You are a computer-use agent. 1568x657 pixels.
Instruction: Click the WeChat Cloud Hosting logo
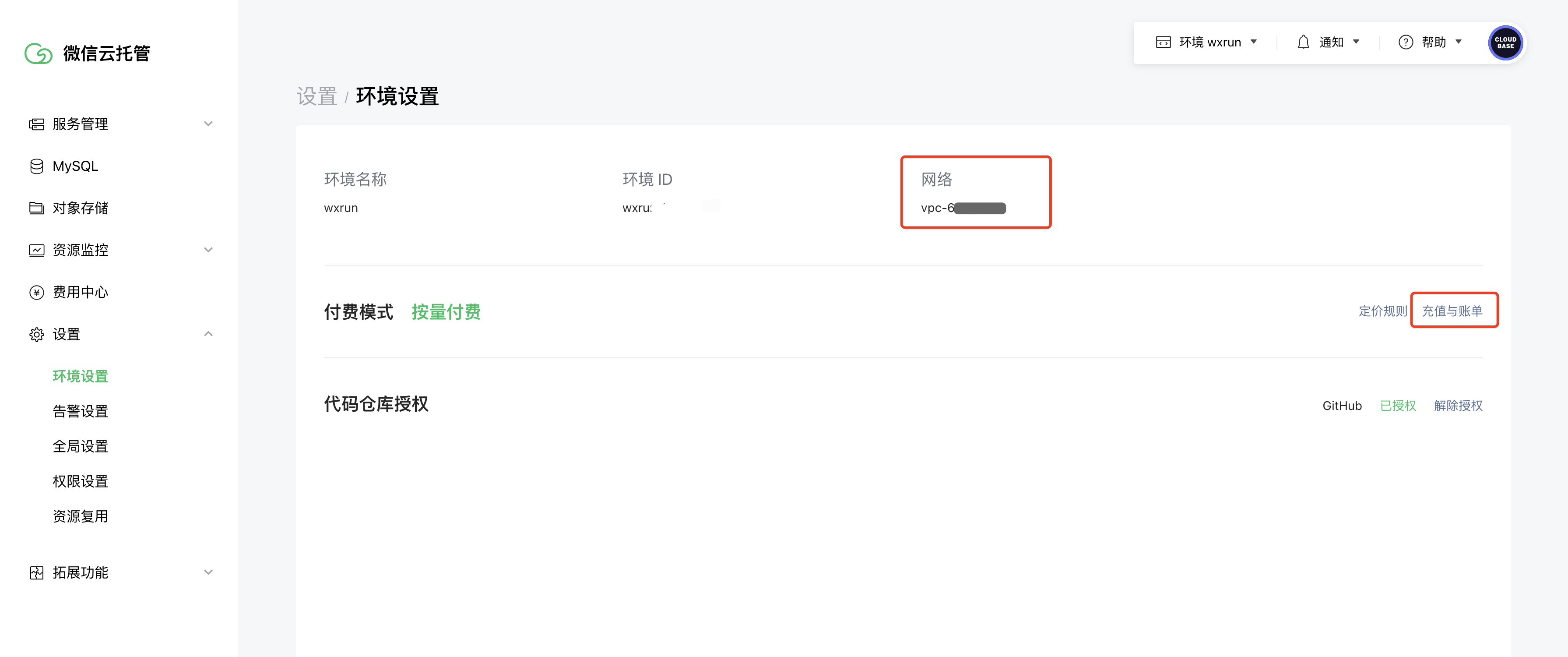39,53
